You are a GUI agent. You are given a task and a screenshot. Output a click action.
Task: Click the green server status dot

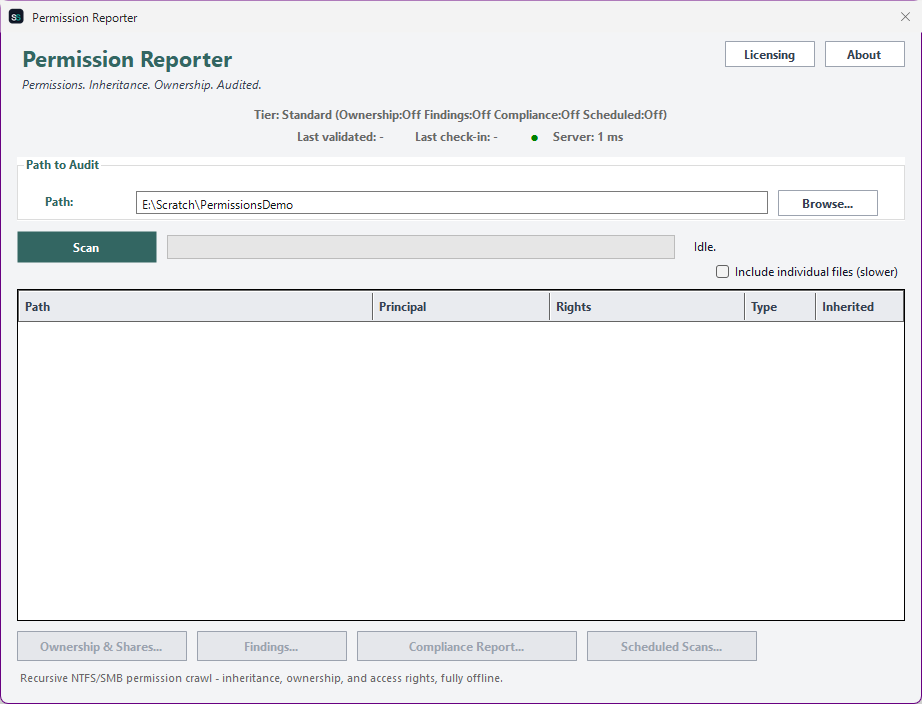[535, 138]
